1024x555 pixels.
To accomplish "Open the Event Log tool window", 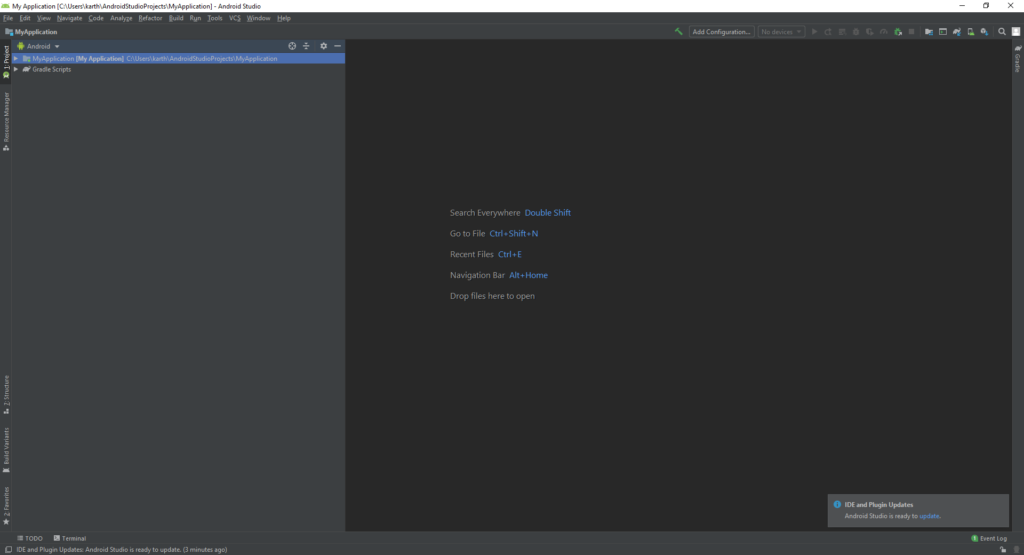I will coord(989,539).
